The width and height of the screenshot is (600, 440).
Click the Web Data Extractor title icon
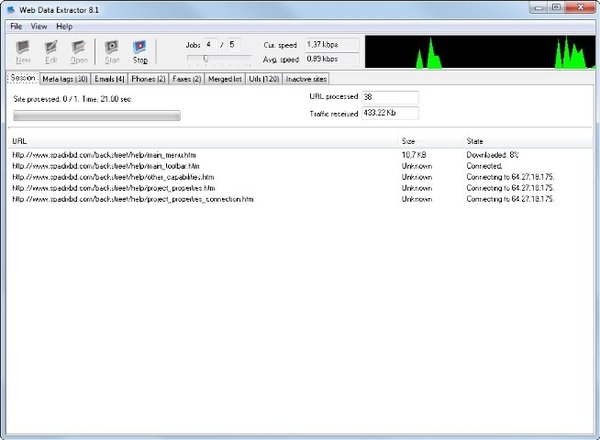pyautogui.click(x=11, y=10)
